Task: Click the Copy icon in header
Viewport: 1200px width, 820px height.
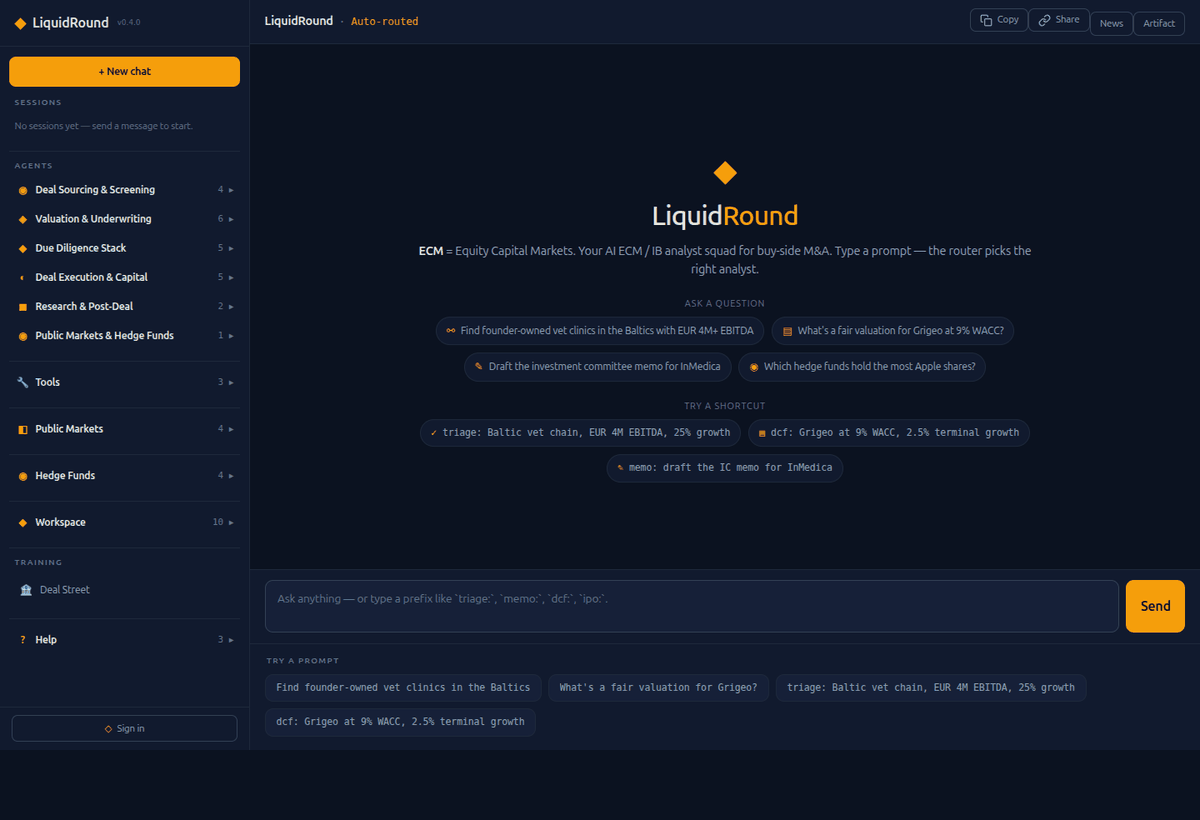Action: pyautogui.click(x=986, y=20)
